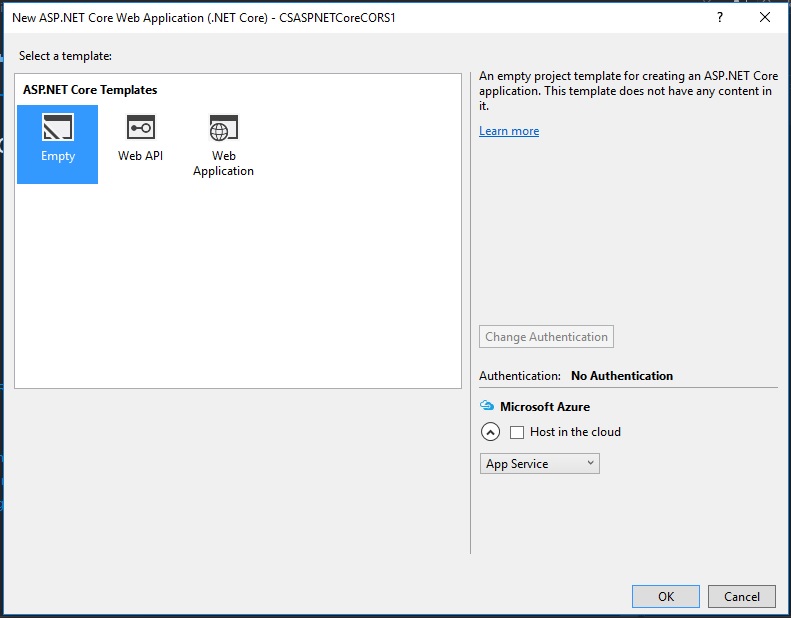Collapse the Microsoft Azure section chevron
The image size is (791, 618).
490,432
